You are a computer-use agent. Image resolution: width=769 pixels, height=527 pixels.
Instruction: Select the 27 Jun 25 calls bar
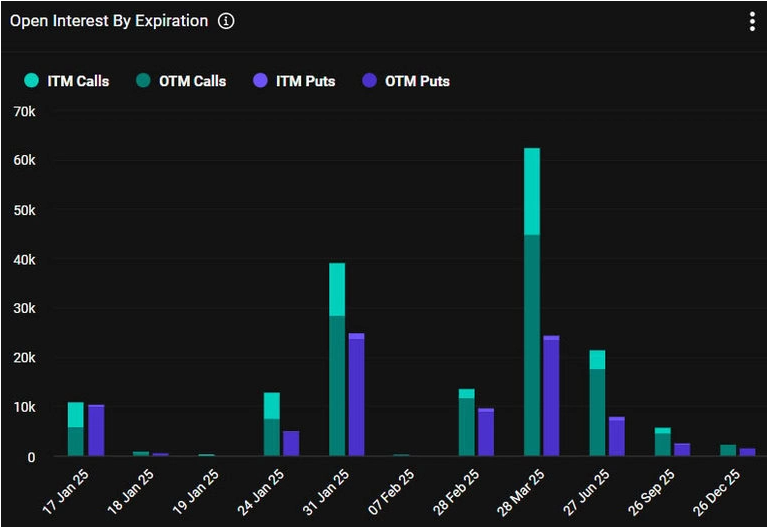tap(597, 403)
